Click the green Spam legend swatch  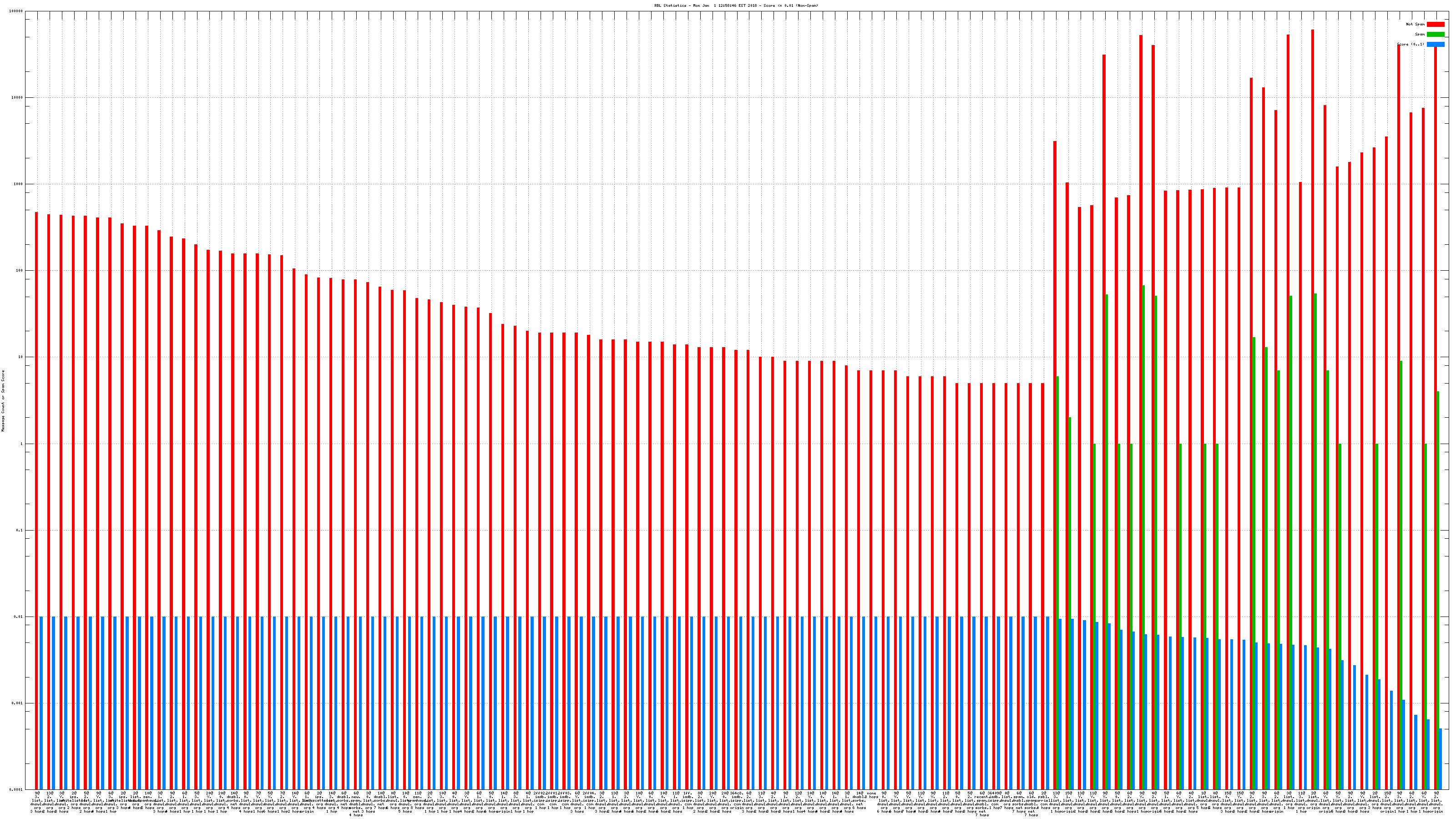point(1435,35)
